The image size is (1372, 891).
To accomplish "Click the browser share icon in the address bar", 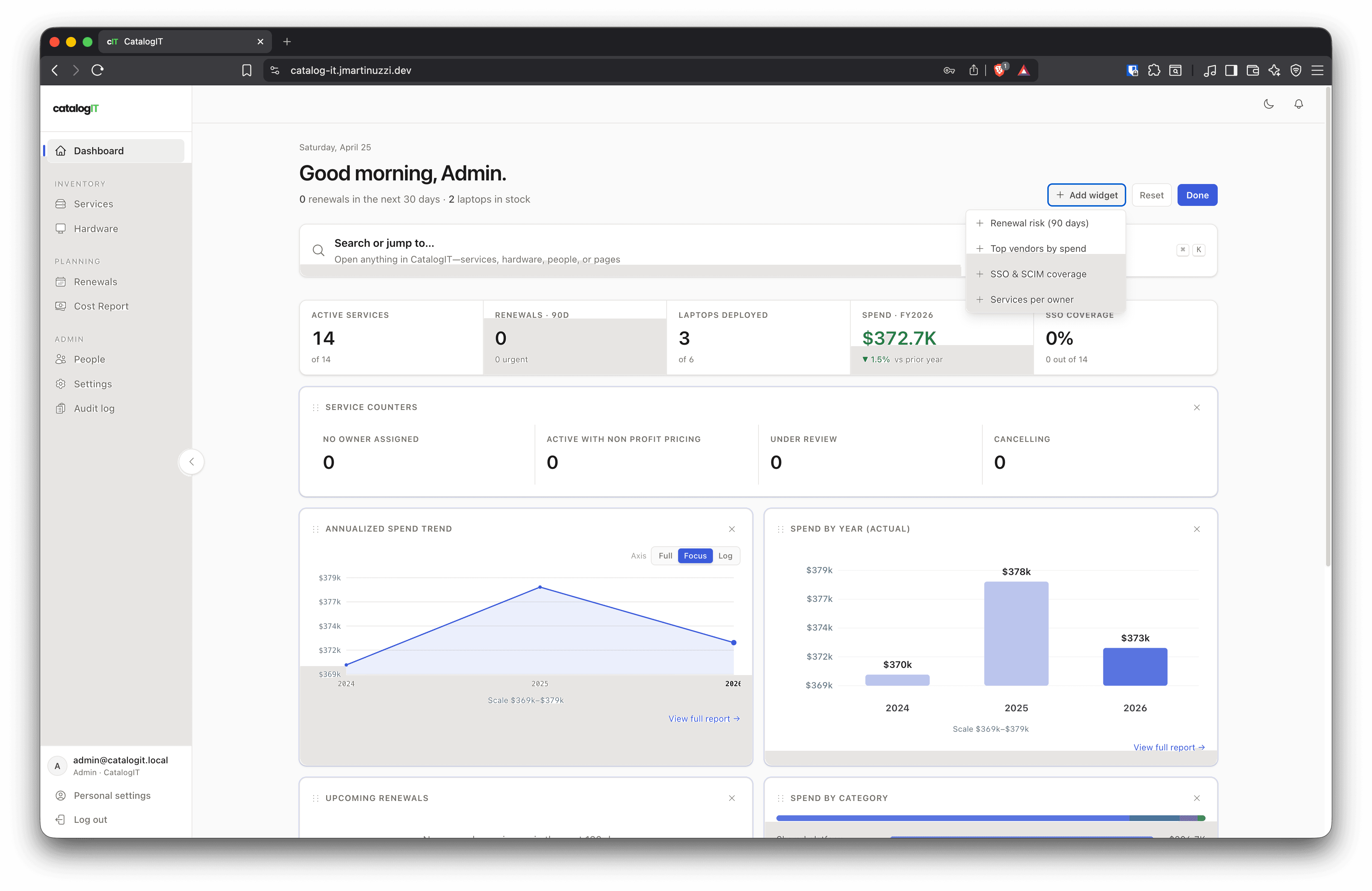I will click(x=973, y=70).
